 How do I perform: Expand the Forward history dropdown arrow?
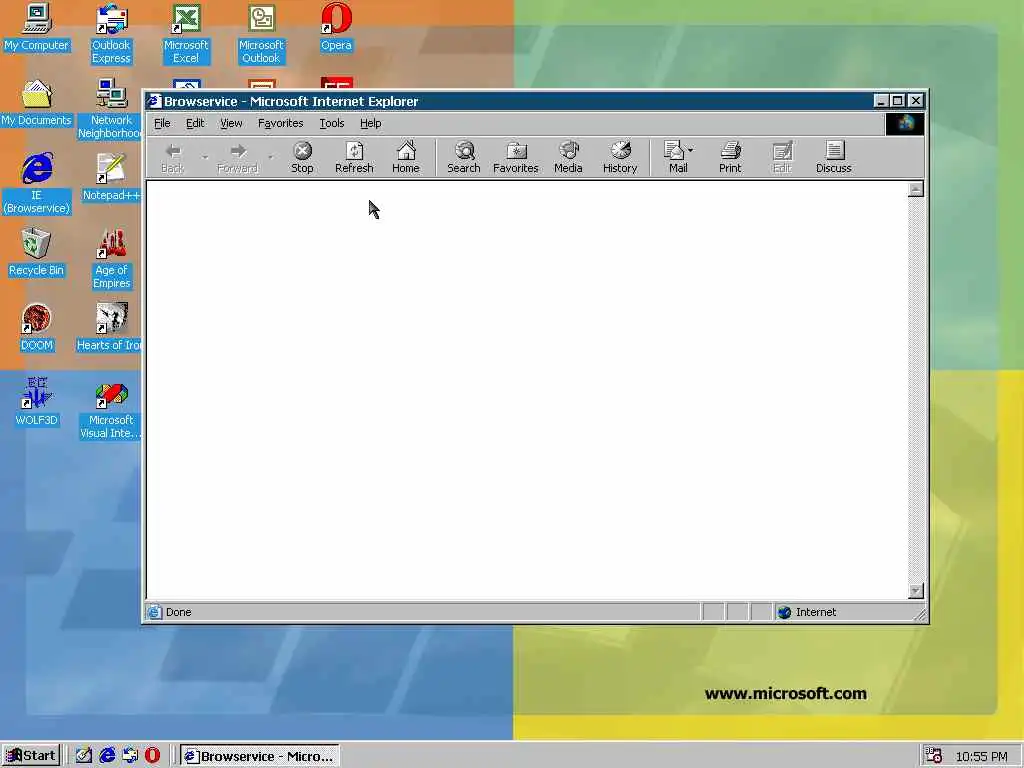pos(270,157)
